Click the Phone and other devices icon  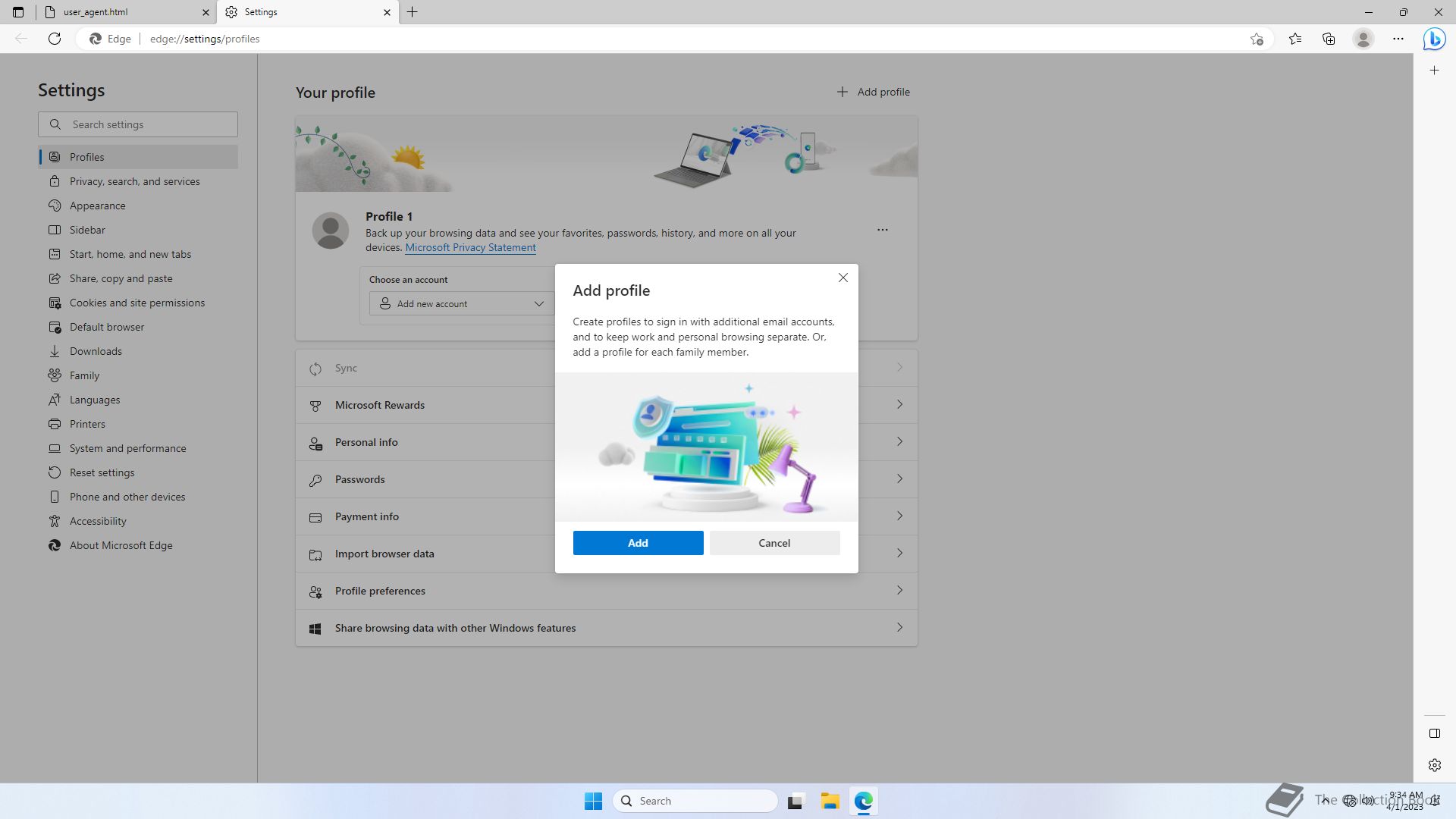coord(55,497)
